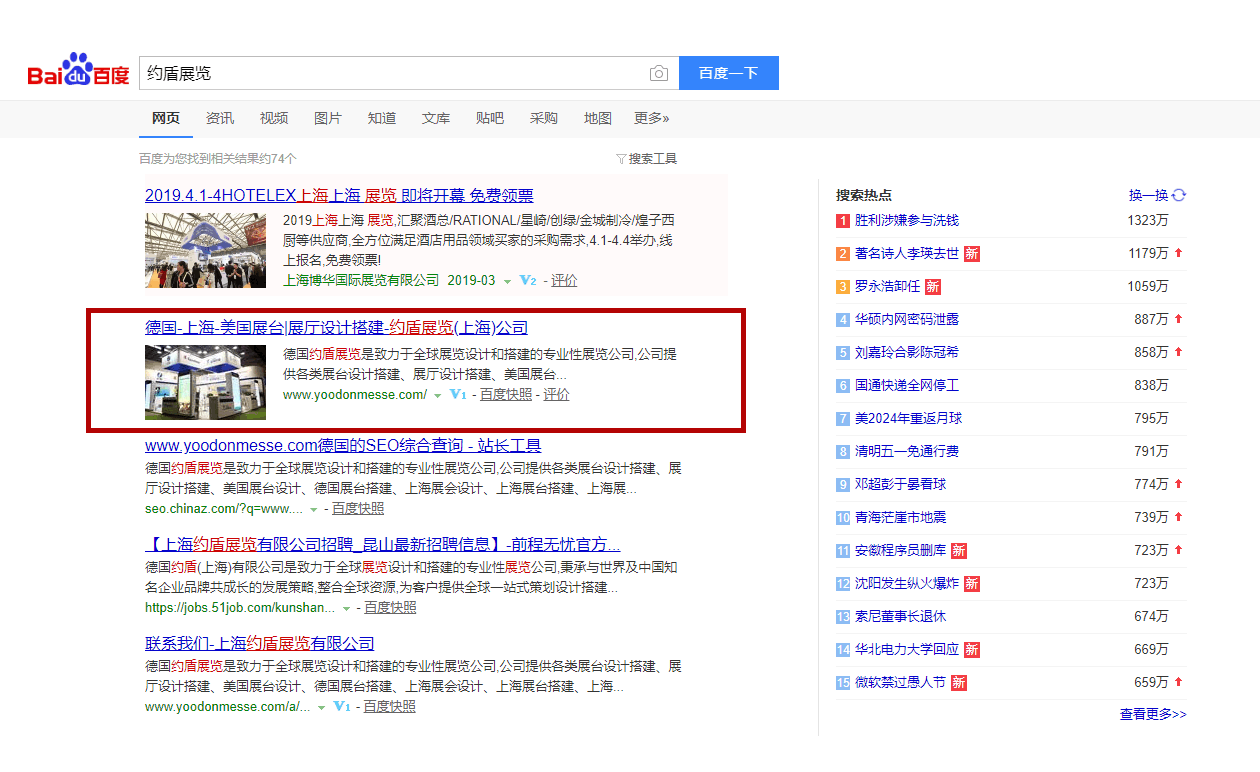Open hot search 清明五一免通行费
The width and height of the screenshot is (1260, 772).
[907, 452]
